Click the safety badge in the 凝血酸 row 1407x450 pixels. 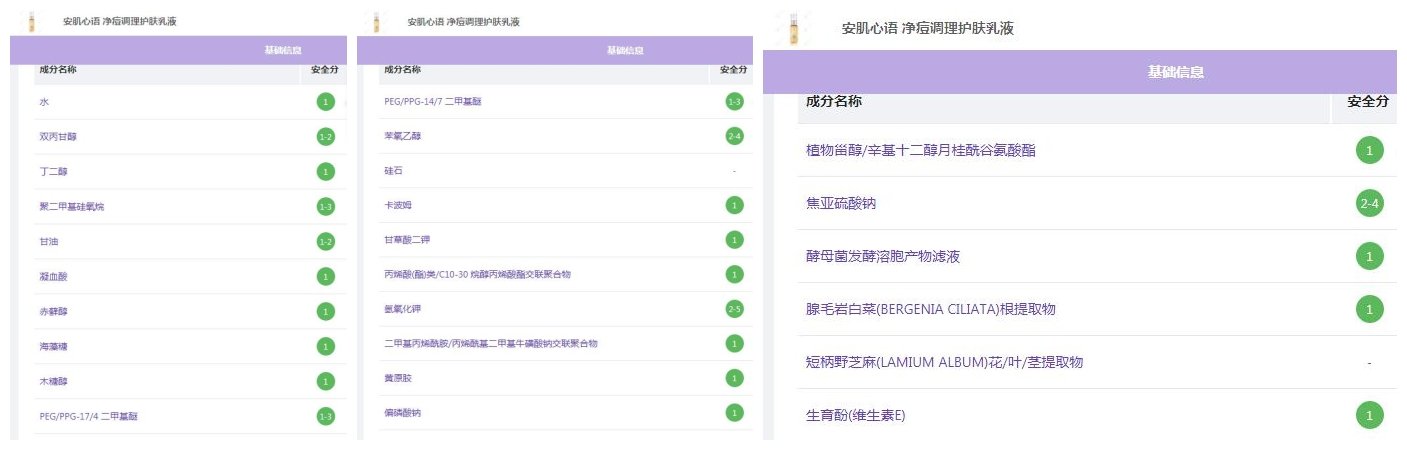click(325, 276)
